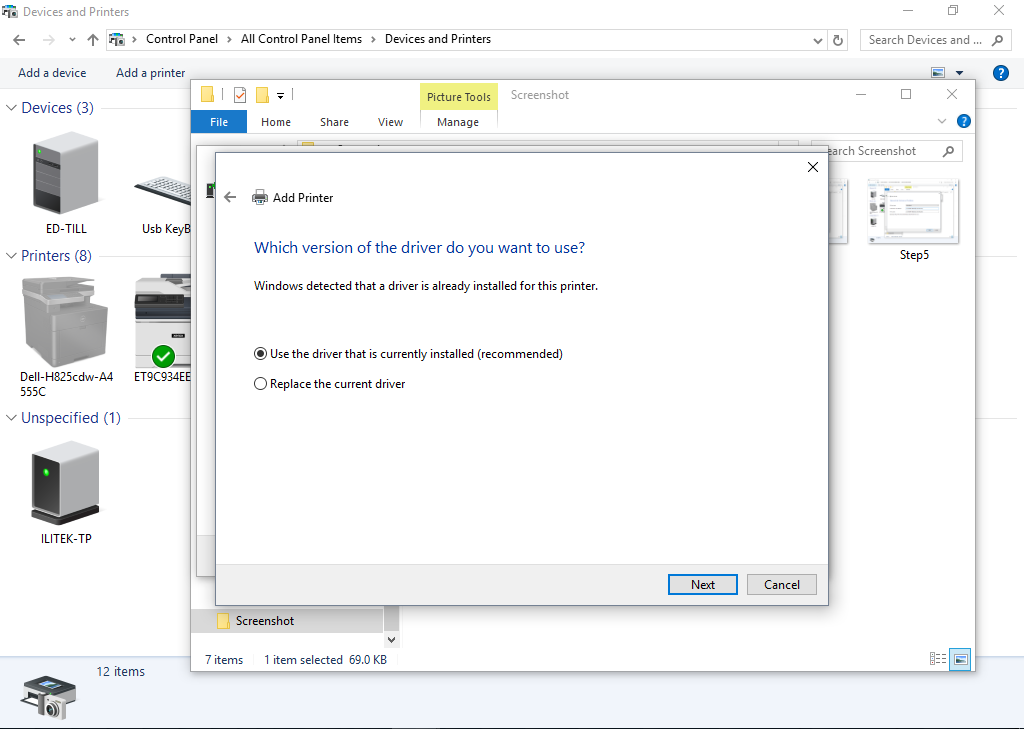The image size is (1024, 729).
Task: Open the ED-TILL device icon
Action: [66, 176]
